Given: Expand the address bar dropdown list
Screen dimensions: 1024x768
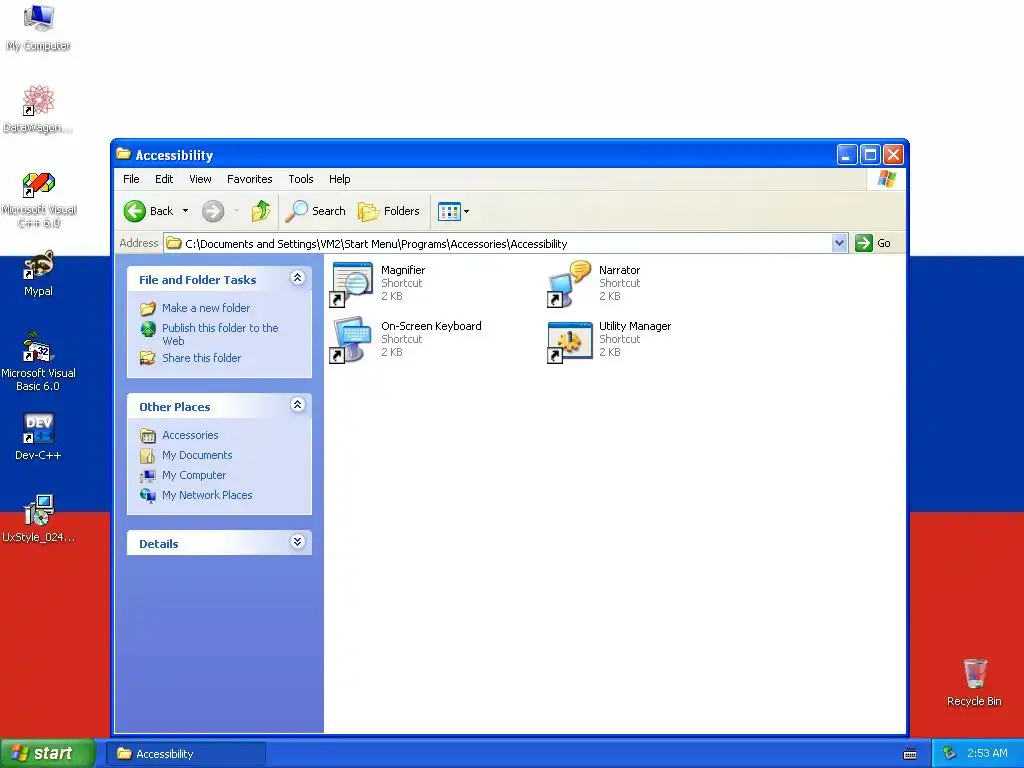Looking at the screenshot, I should tap(840, 244).
